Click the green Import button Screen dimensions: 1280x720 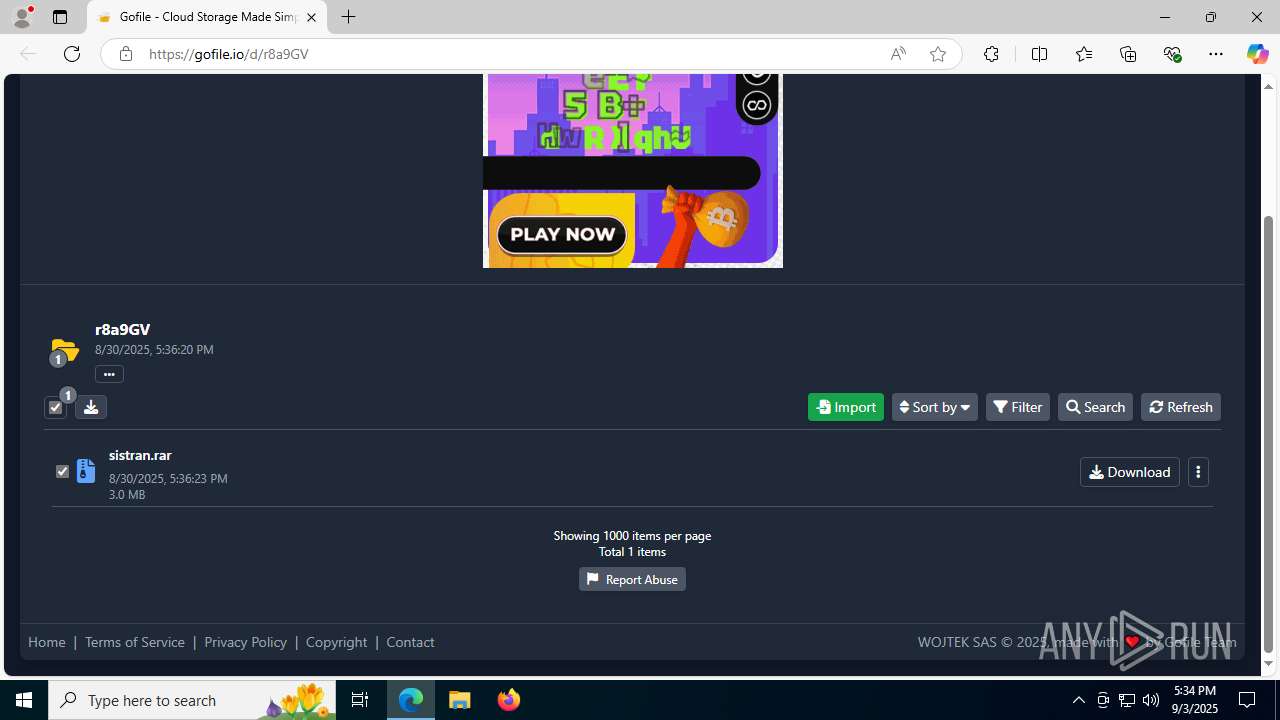846,407
